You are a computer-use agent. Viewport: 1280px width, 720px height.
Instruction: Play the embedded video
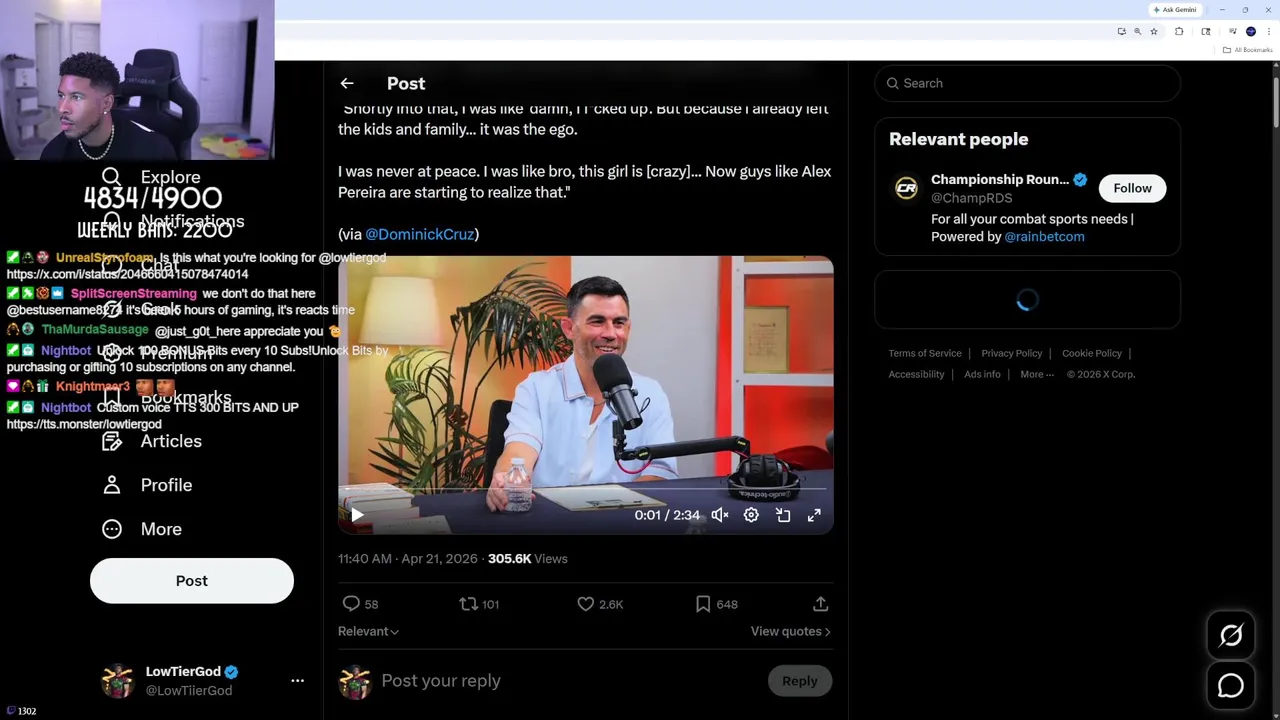357,515
